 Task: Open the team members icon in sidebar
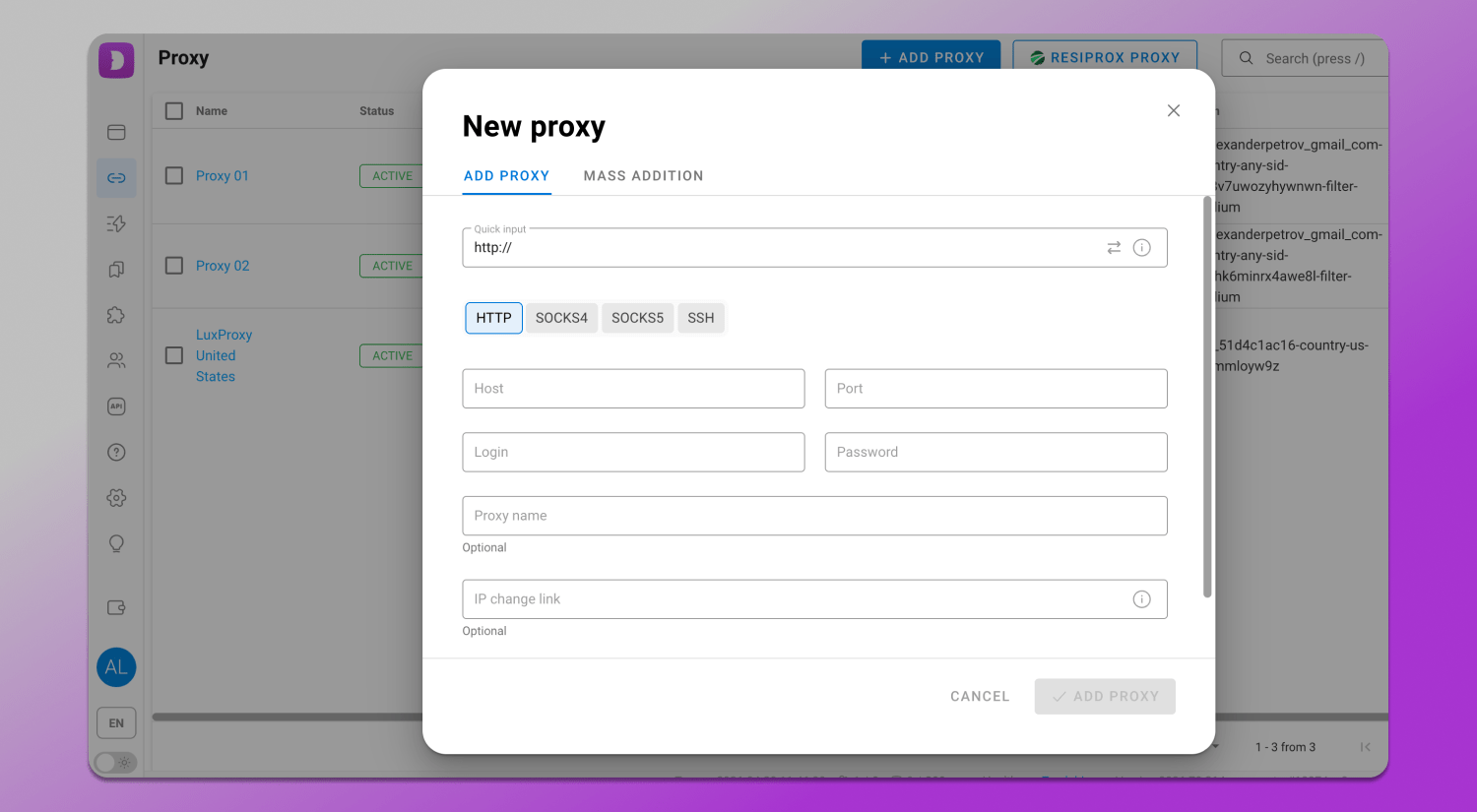tap(116, 361)
